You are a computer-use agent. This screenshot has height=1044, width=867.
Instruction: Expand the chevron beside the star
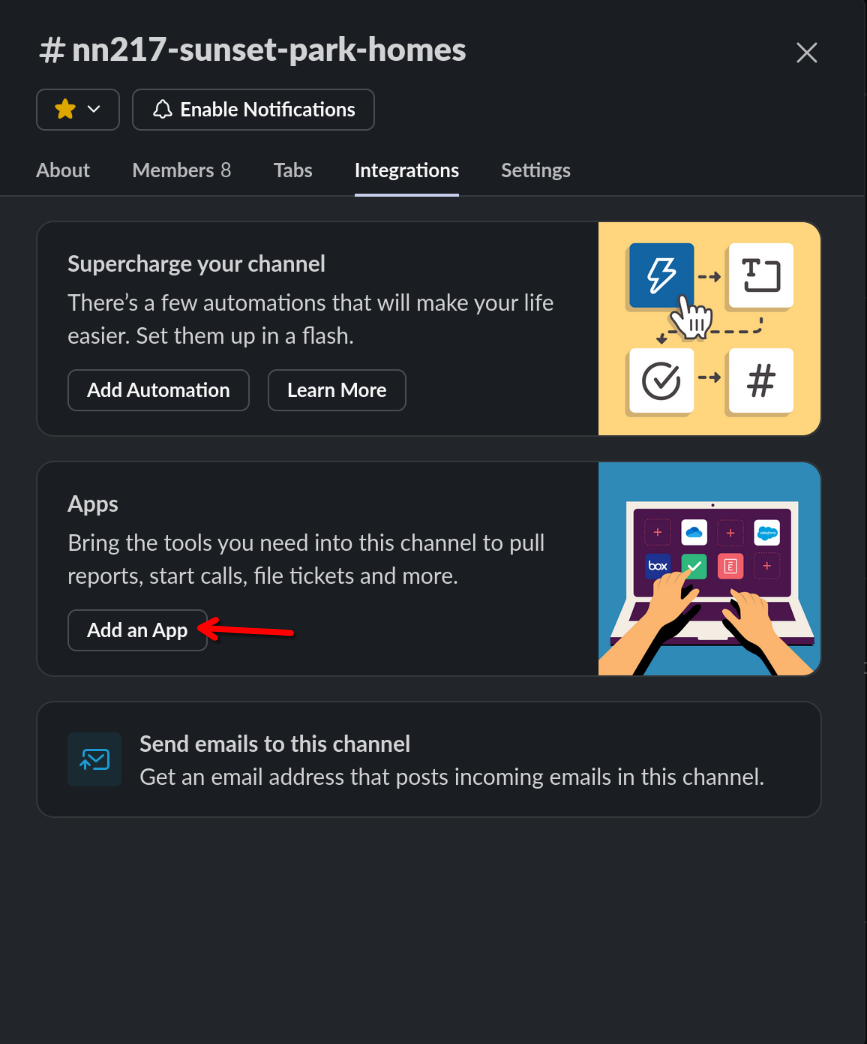click(x=95, y=110)
